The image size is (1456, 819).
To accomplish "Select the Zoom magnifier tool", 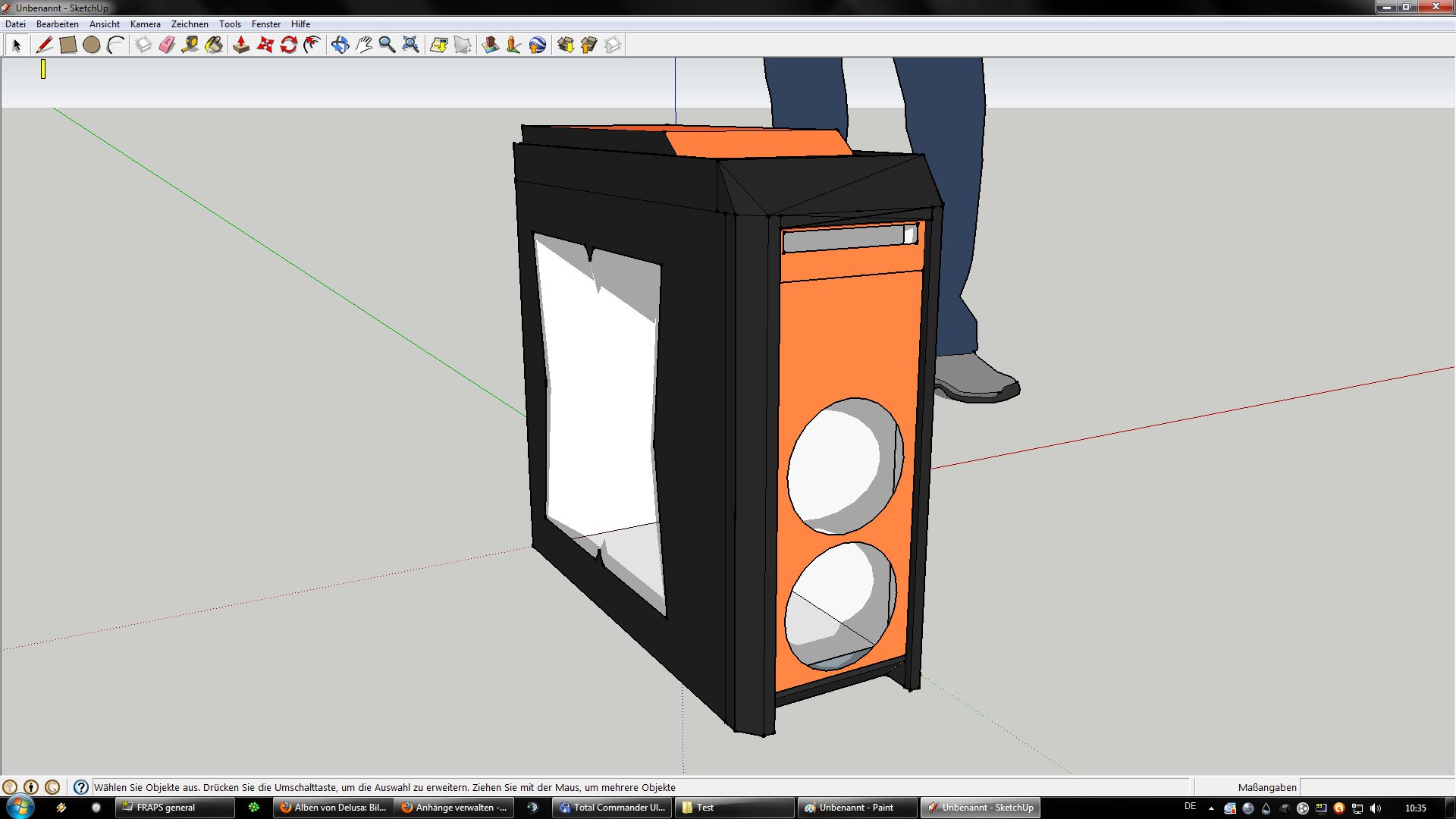I will (x=387, y=45).
